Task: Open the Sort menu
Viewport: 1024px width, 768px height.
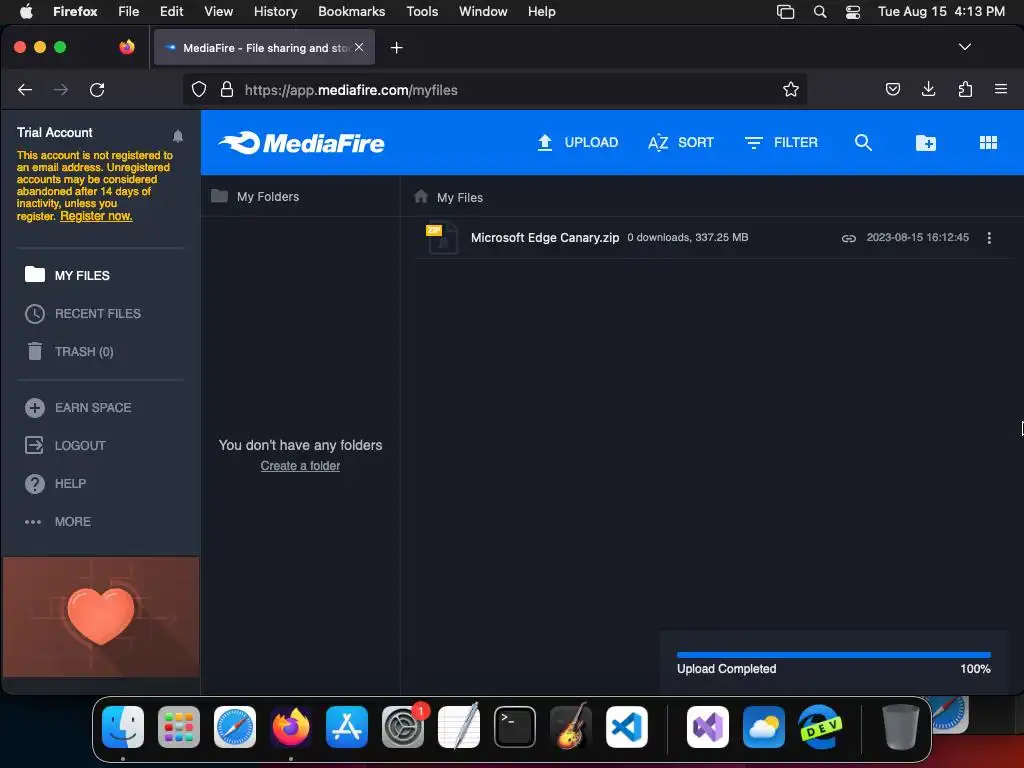Action: [x=680, y=142]
